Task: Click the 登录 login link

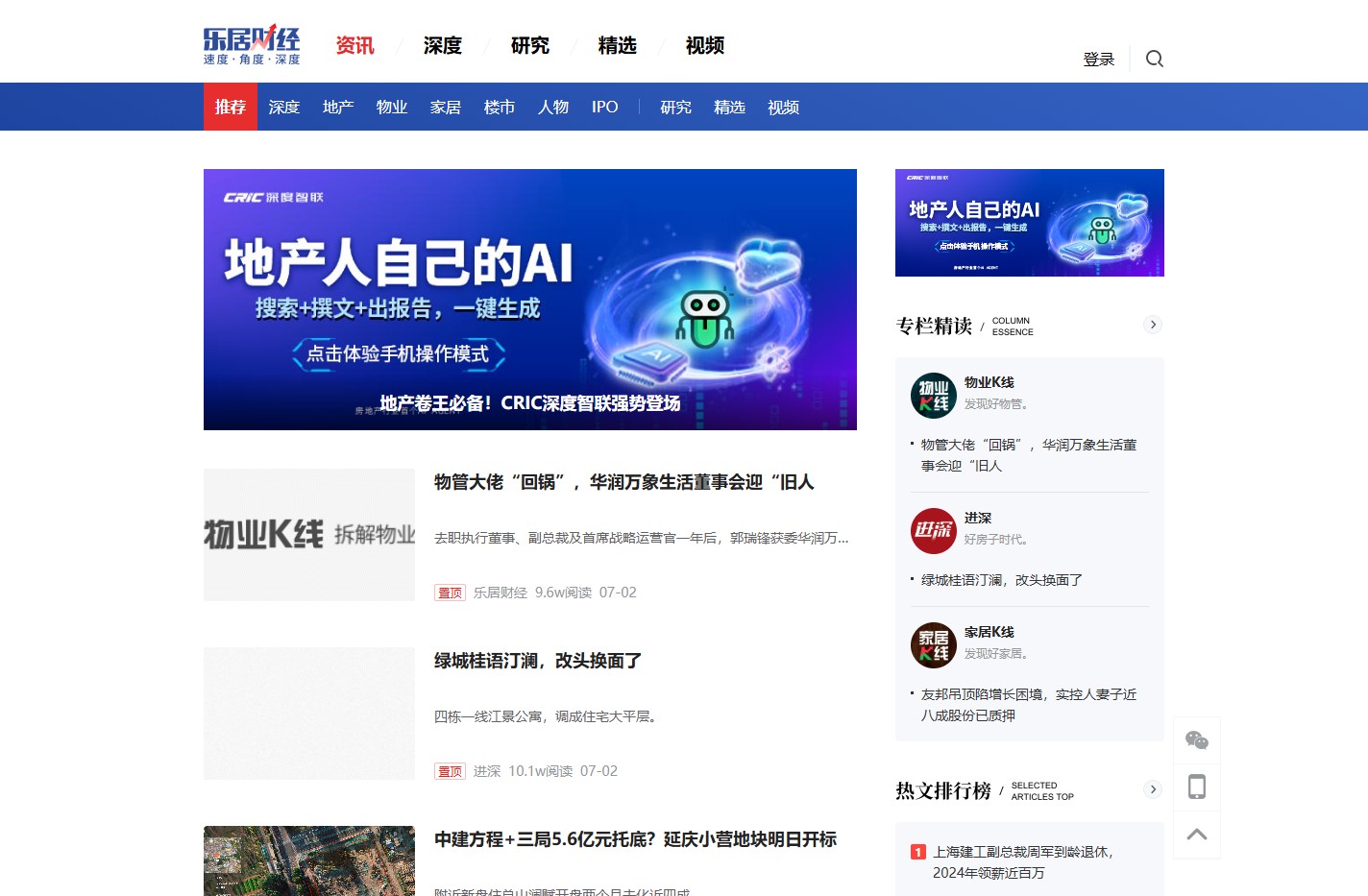Action: (1099, 60)
